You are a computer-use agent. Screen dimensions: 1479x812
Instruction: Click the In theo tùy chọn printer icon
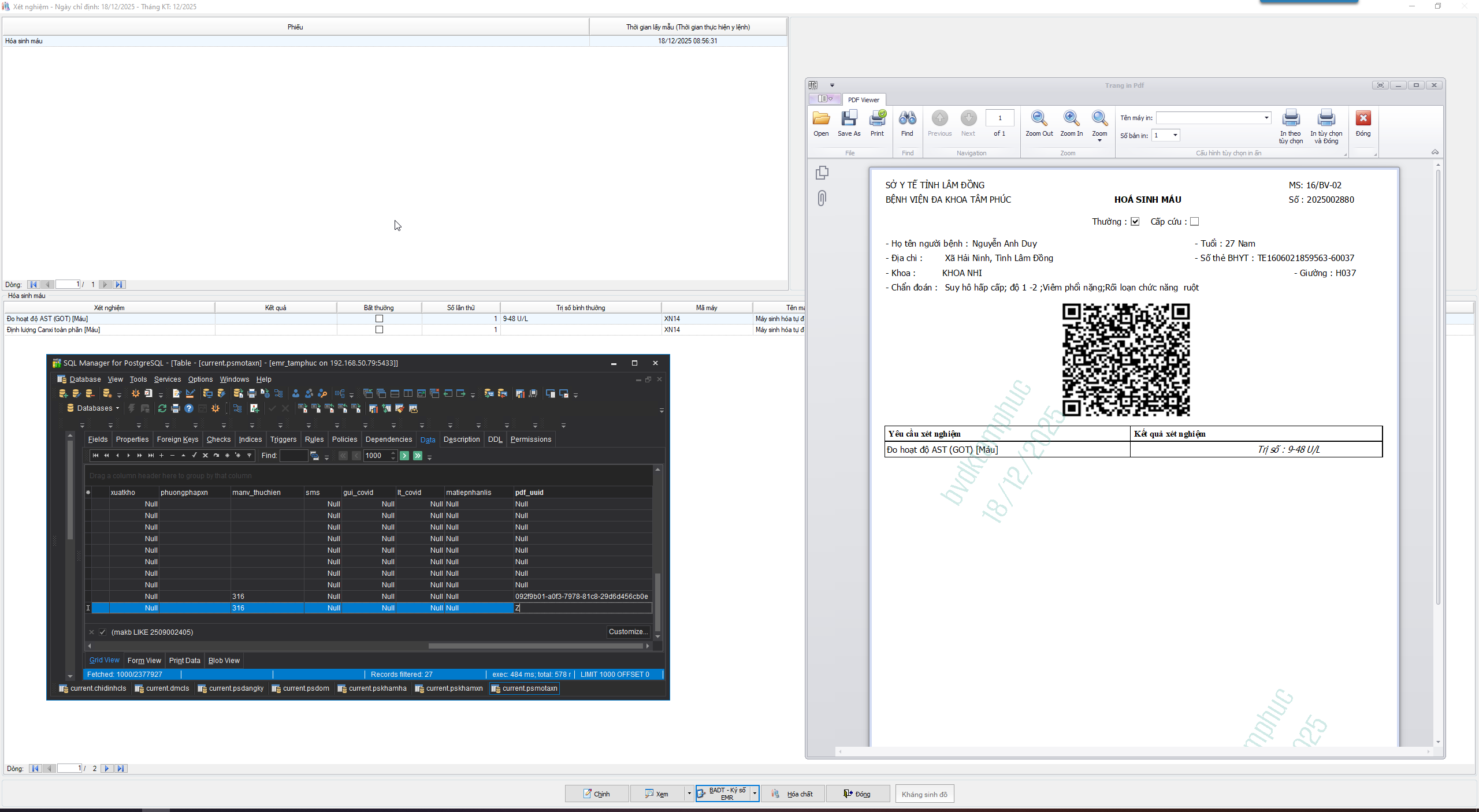tap(1291, 119)
